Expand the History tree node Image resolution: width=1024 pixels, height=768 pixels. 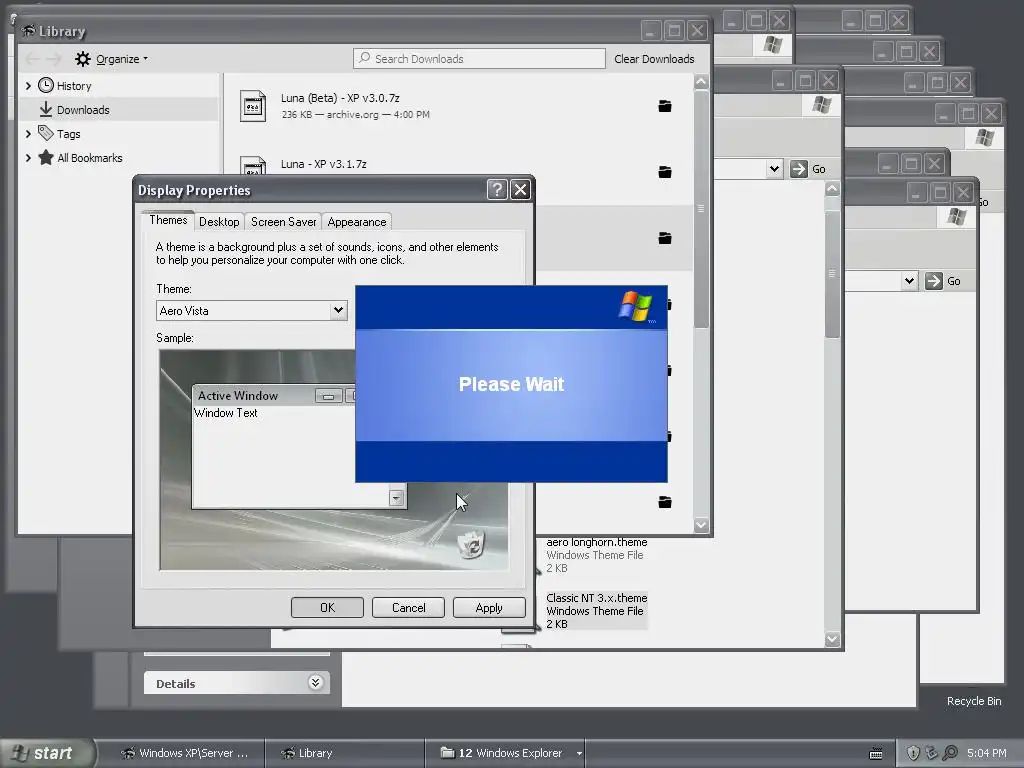[x=28, y=86]
